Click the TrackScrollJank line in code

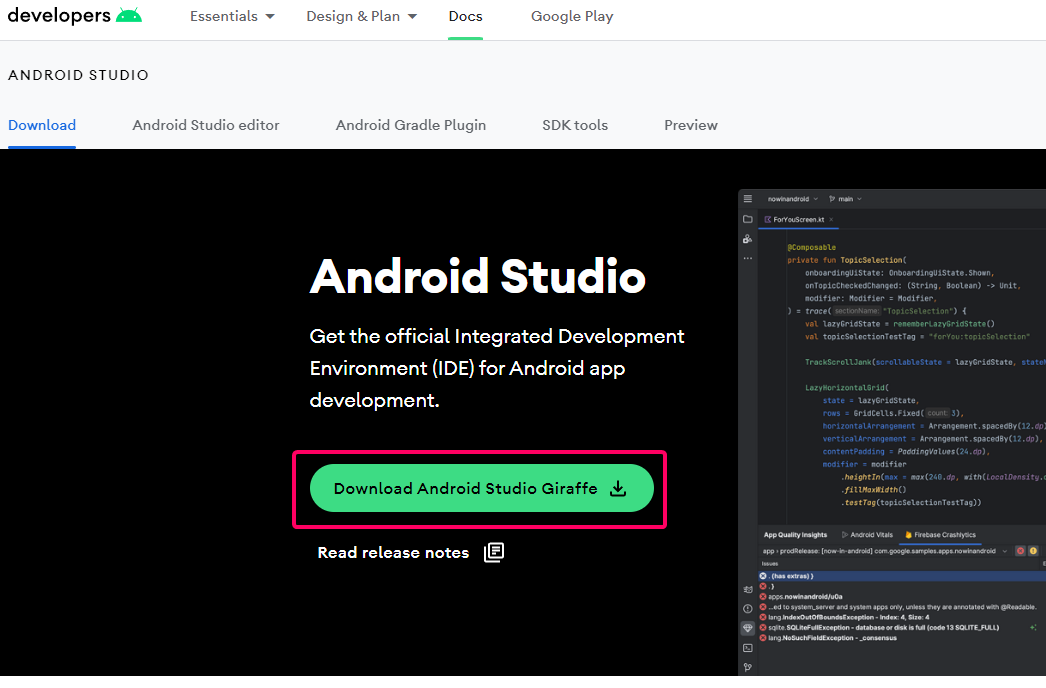click(x=925, y=362)
